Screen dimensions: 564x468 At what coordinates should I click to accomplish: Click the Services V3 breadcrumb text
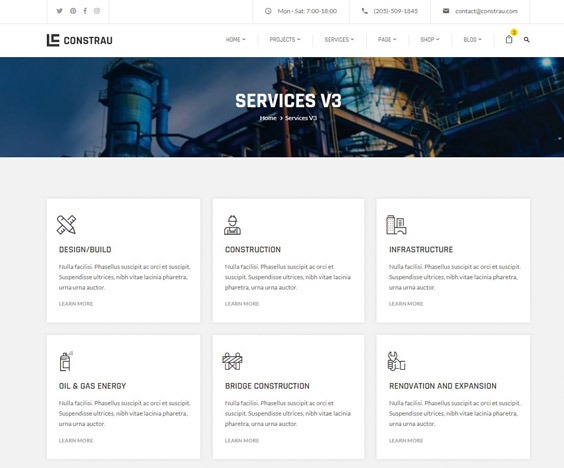coord(301,118)
